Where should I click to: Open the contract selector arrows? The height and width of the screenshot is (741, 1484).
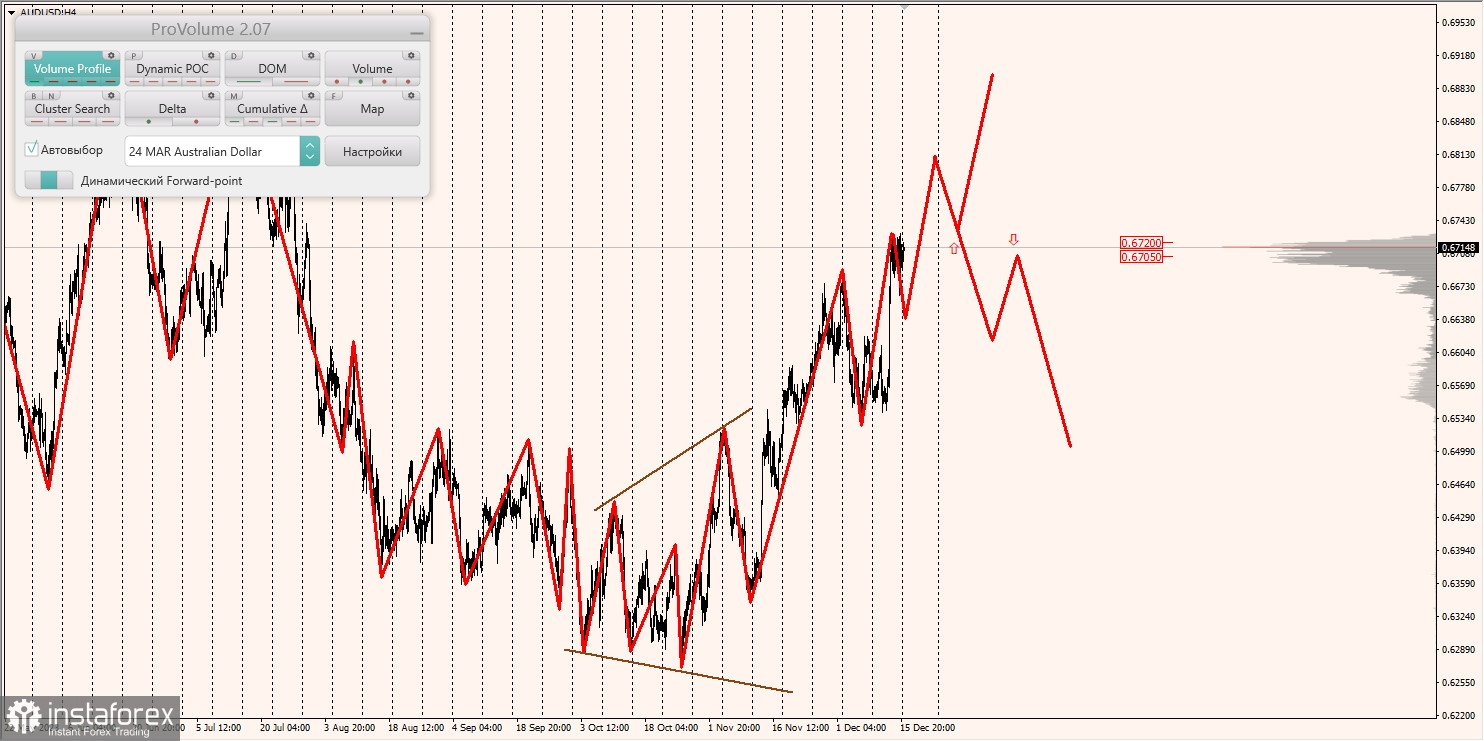coord(309,151)
